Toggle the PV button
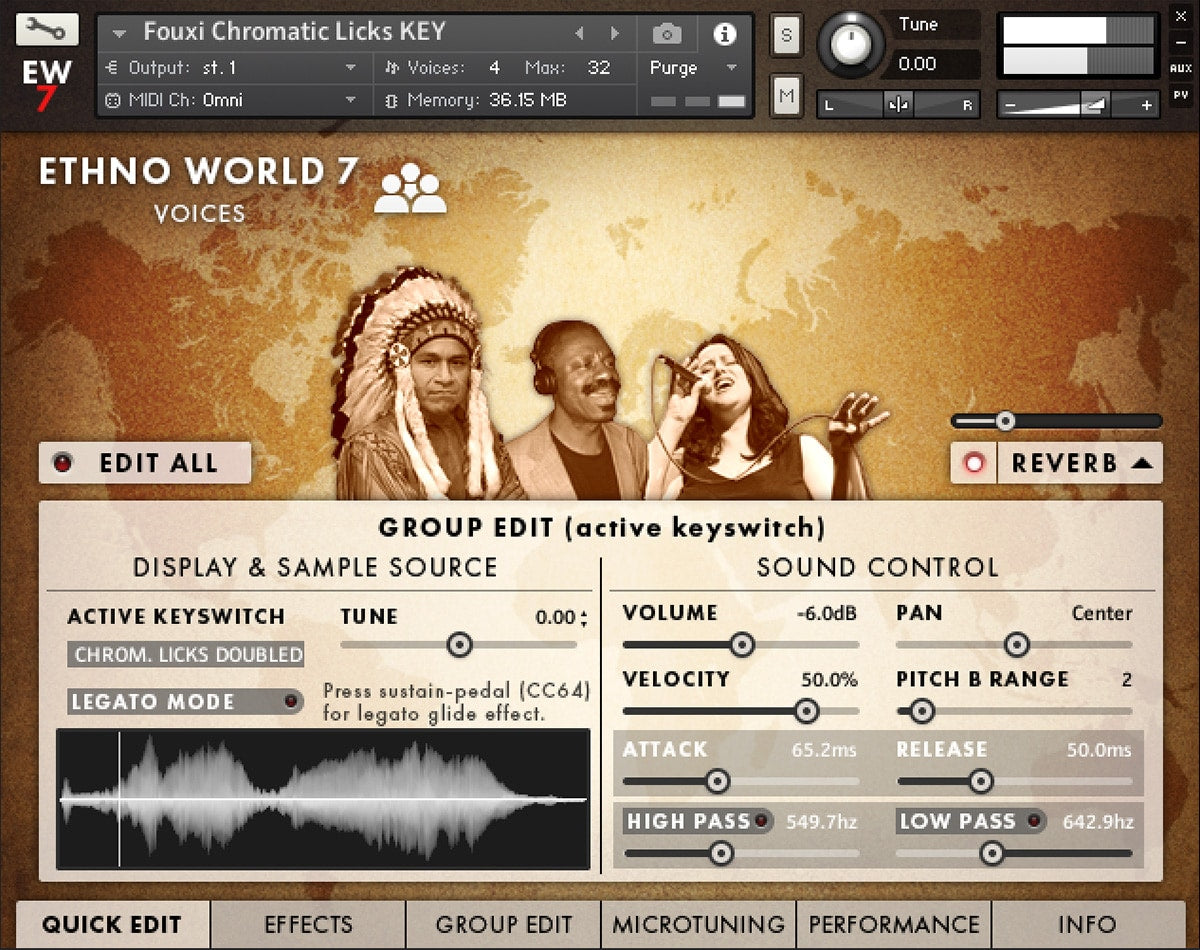This screenshot has width=1200, height=950. point(1181,96)
